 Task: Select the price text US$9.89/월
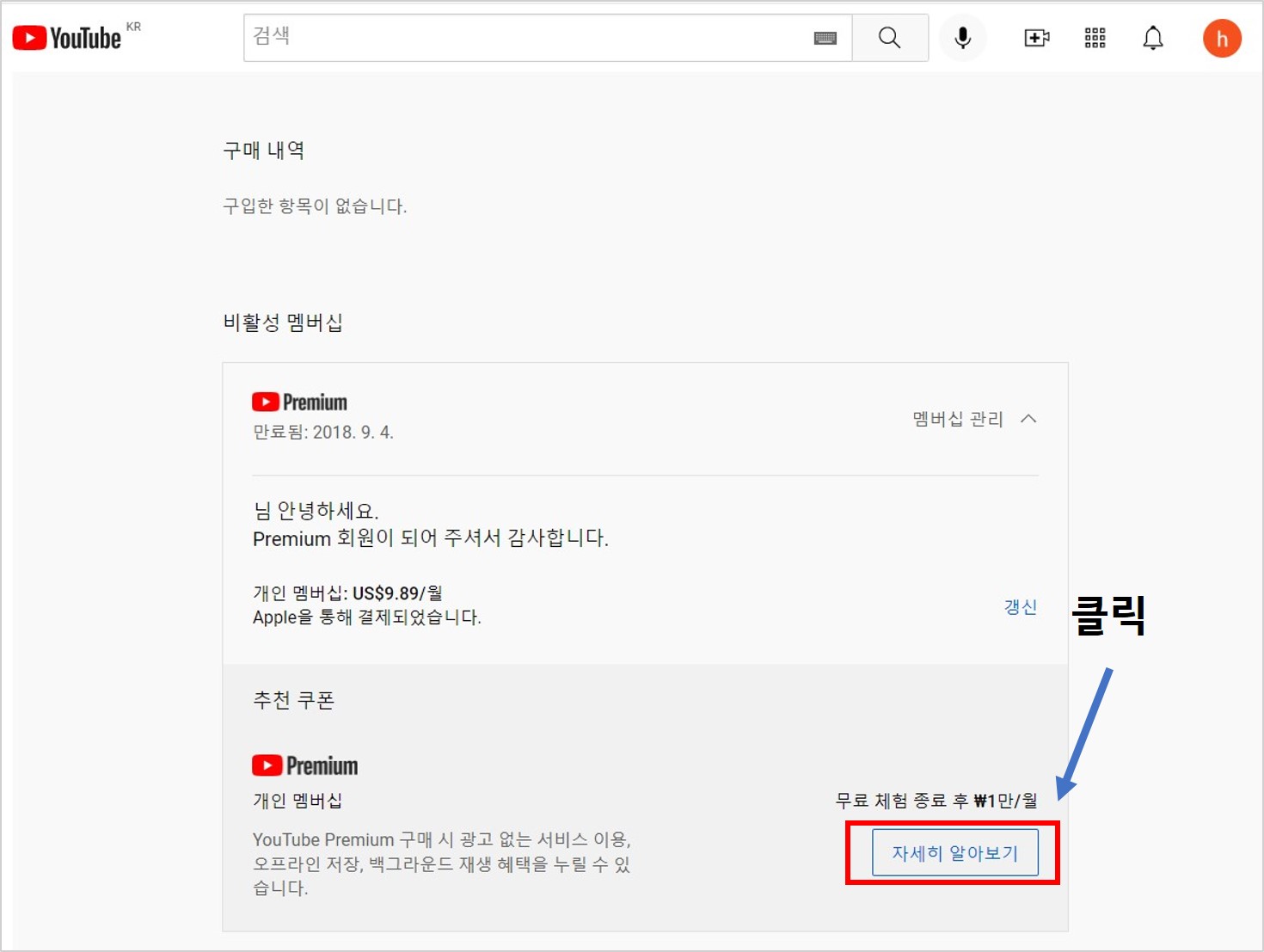point(397,593)
